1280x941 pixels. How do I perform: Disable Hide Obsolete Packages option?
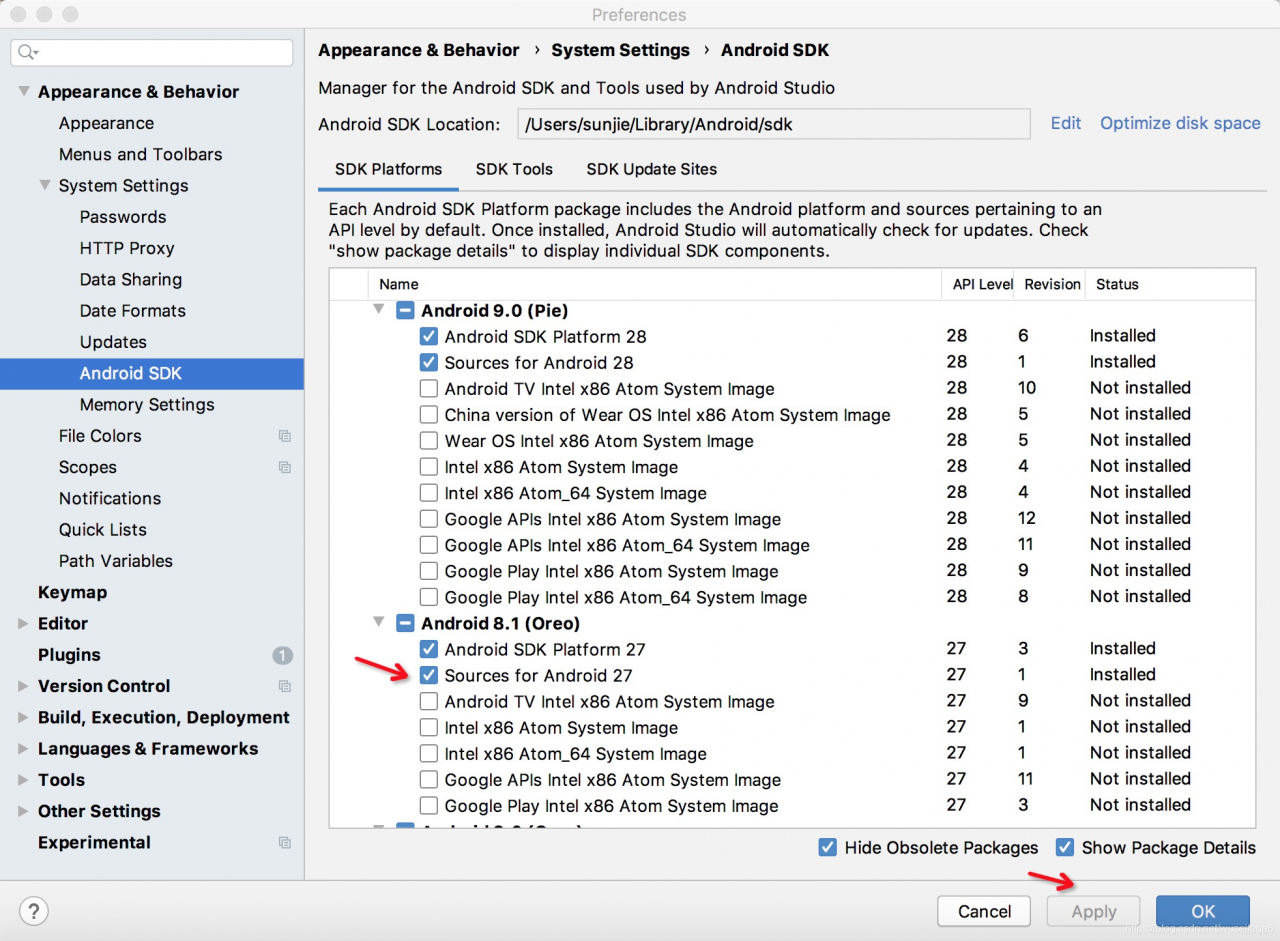click(827, 847)
